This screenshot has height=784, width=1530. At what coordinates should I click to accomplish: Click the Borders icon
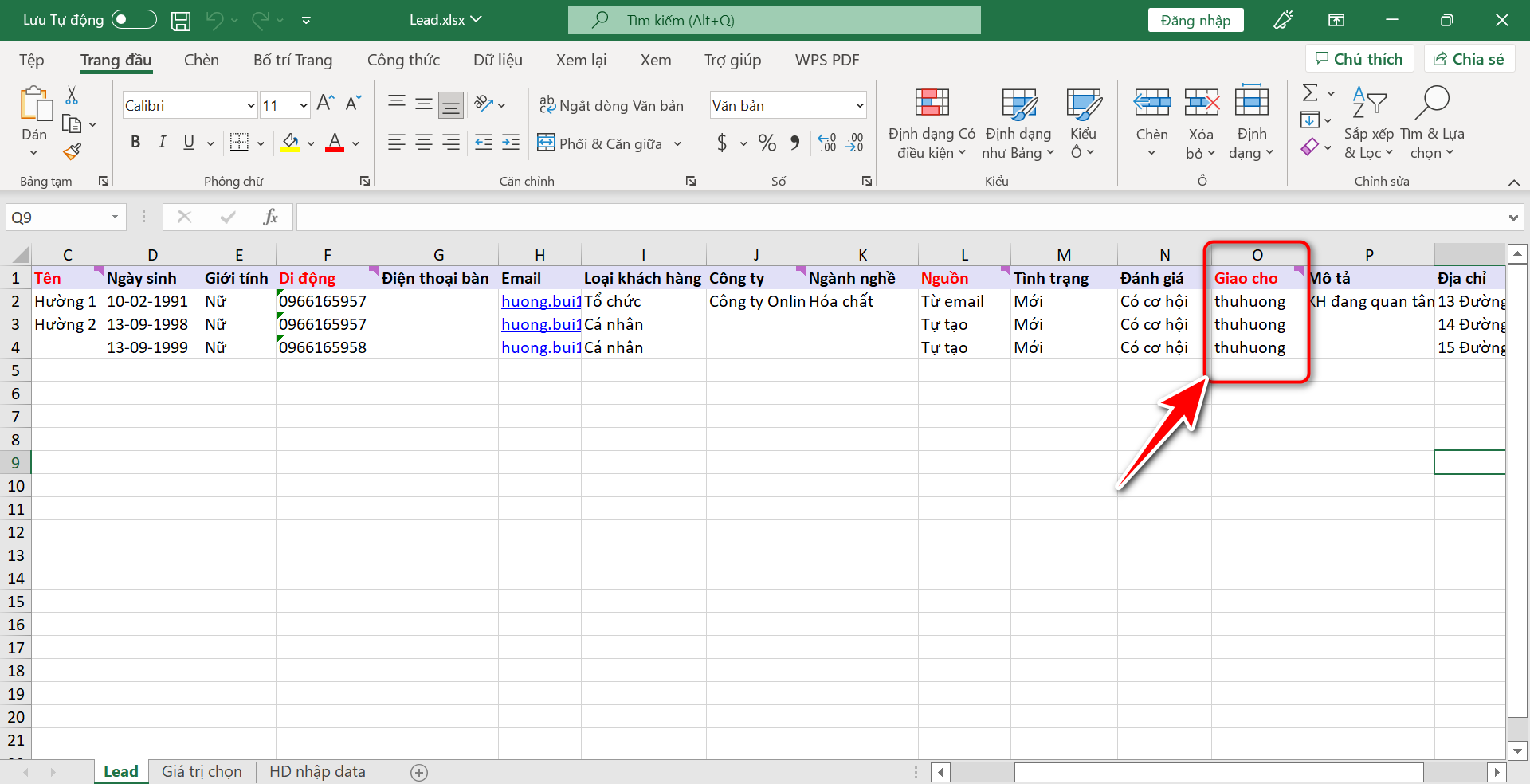click(239, 143)
